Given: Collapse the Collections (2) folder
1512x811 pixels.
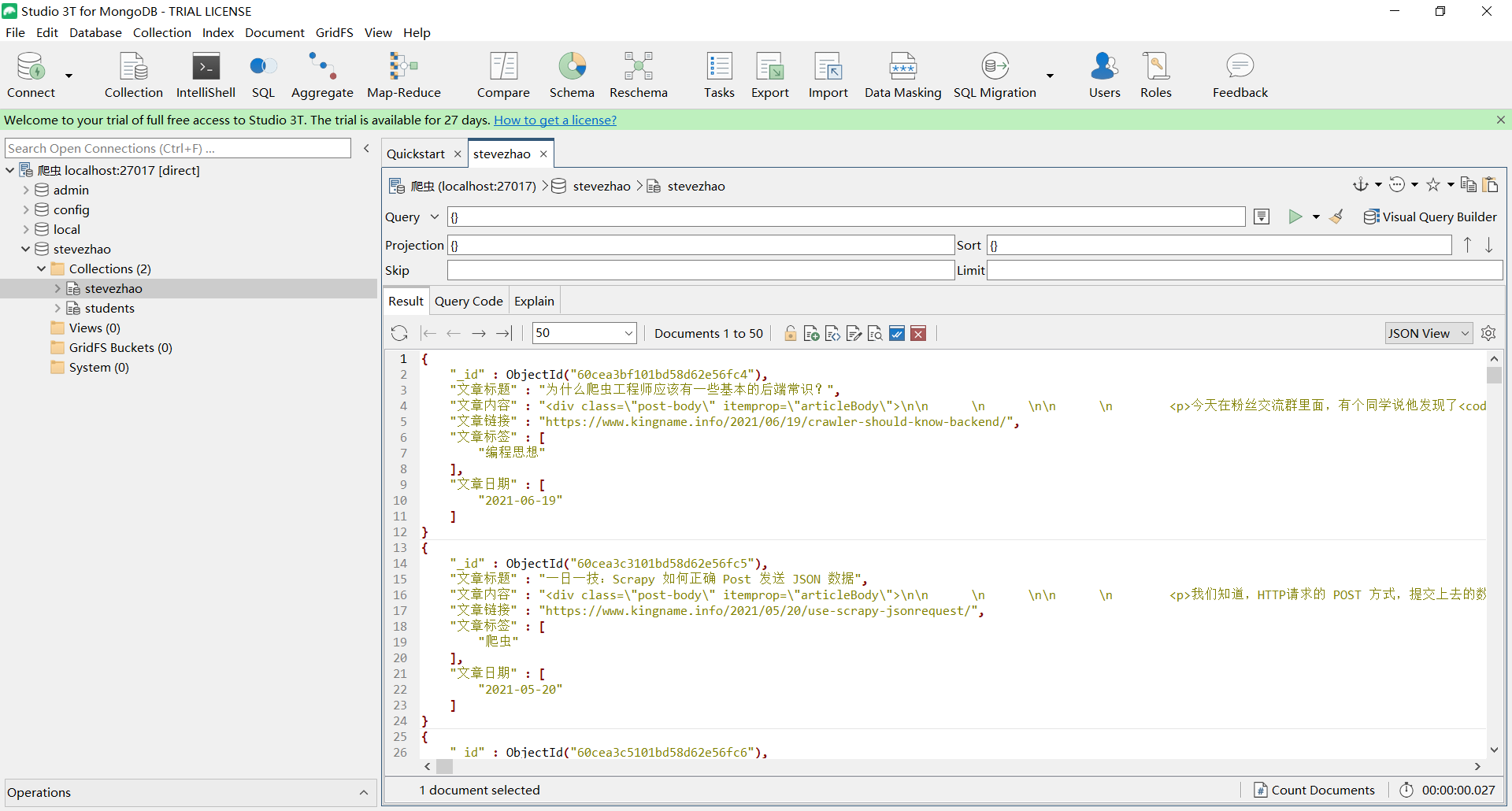Looking at the screenshot, I should 42,268.
